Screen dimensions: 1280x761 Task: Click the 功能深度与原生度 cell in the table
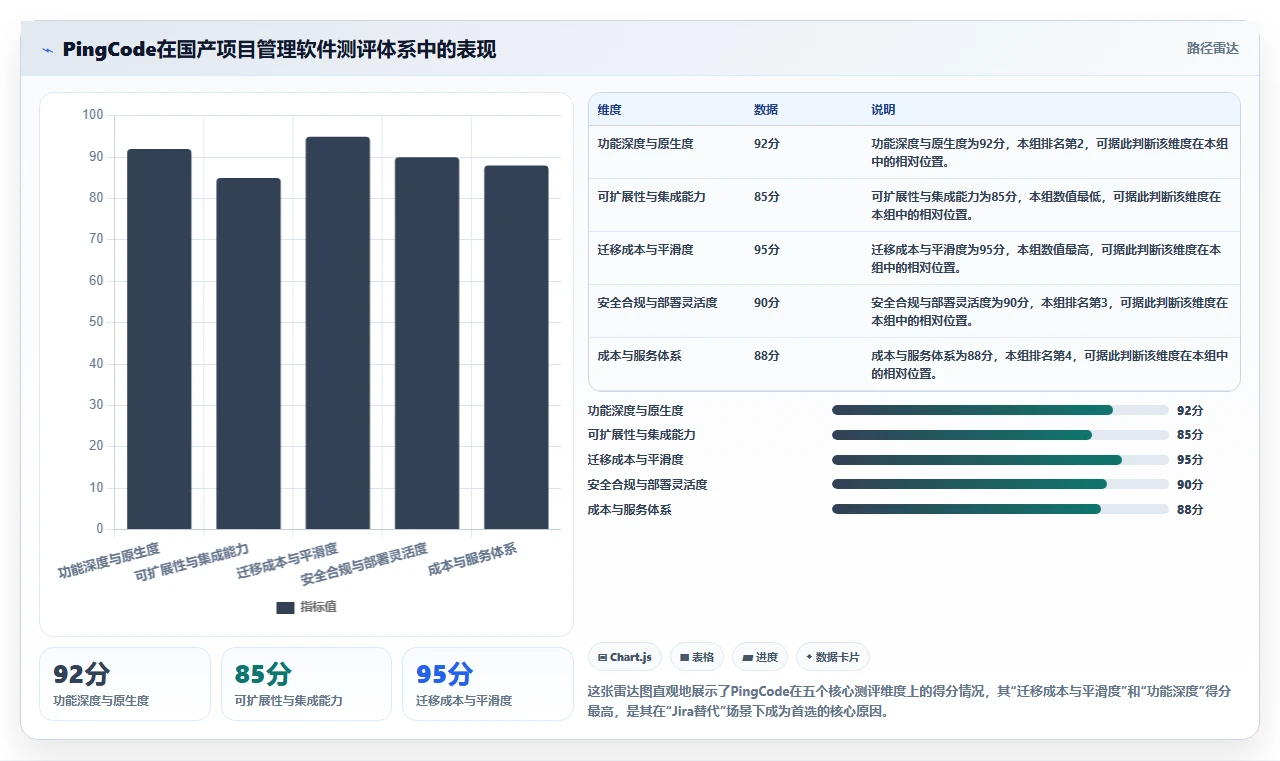(645, 144)
